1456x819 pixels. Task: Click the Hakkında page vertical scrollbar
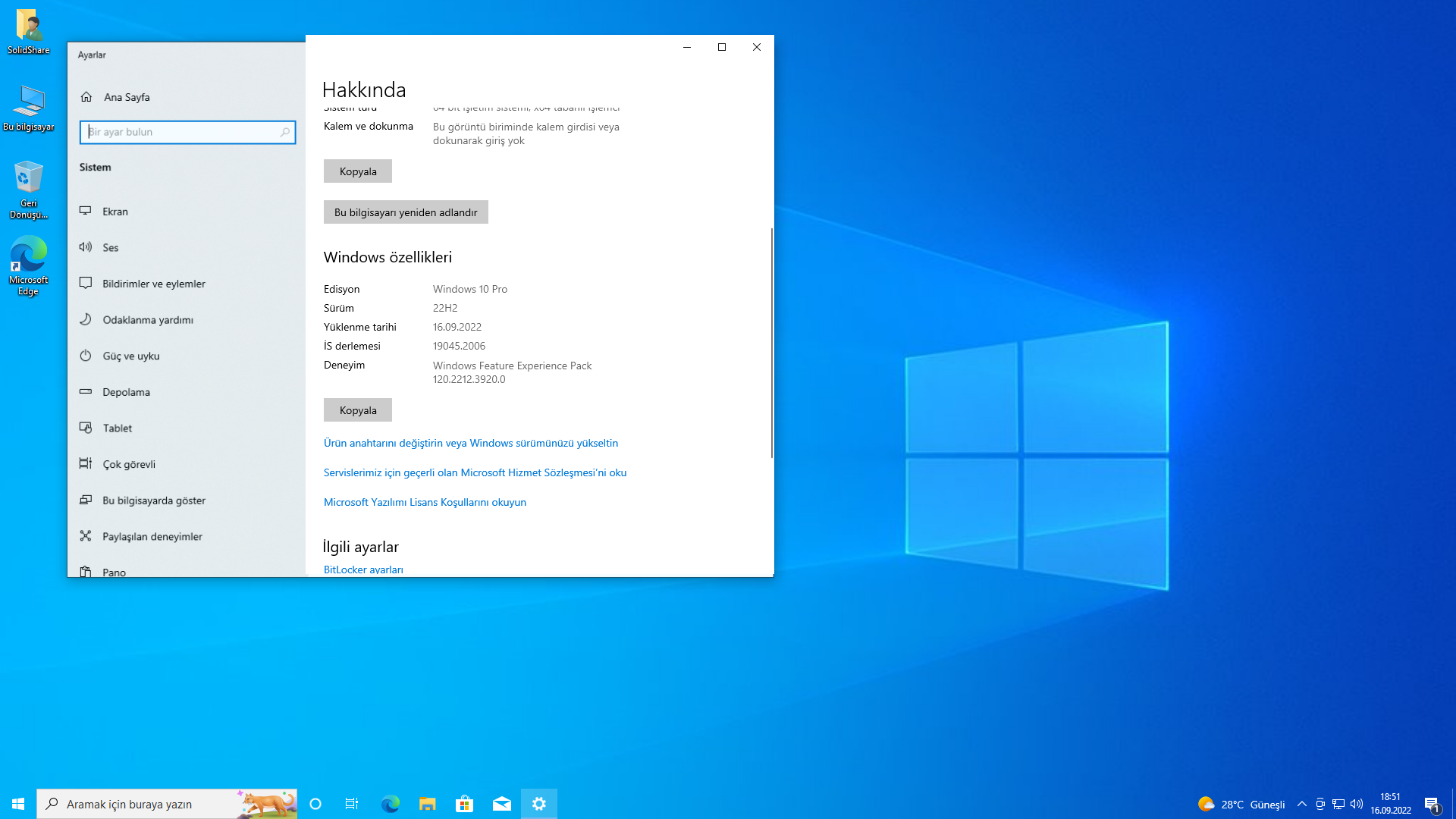click(772, 343)
